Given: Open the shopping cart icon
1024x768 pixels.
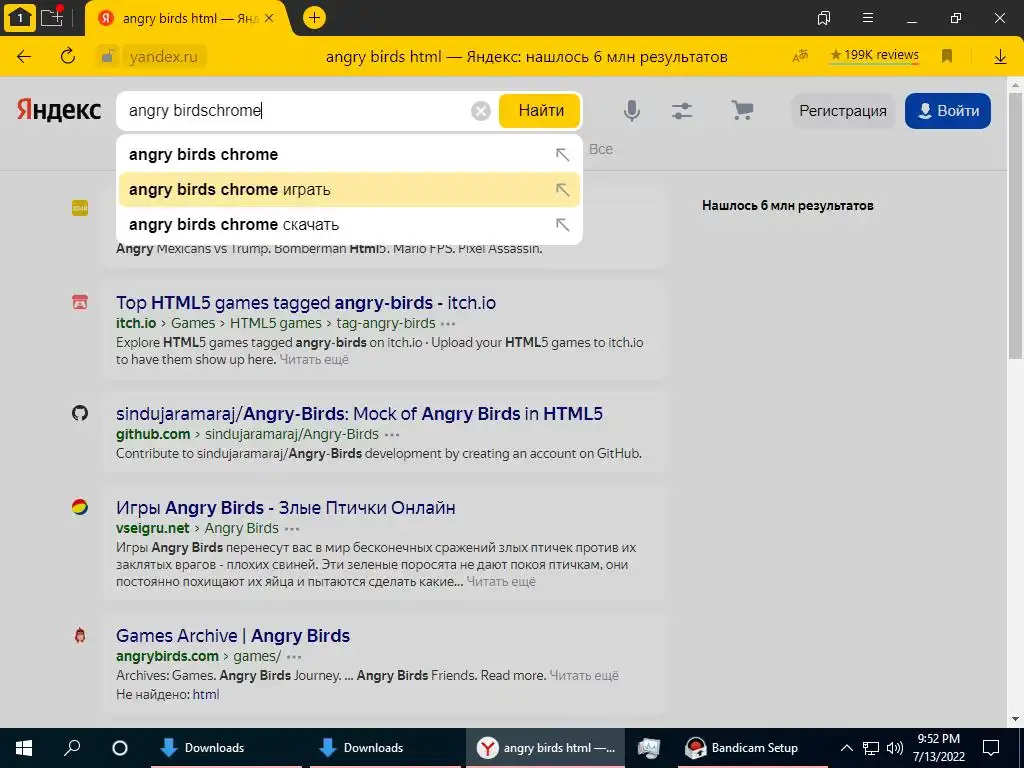Looking at the screenshot, I should [742, 110].
